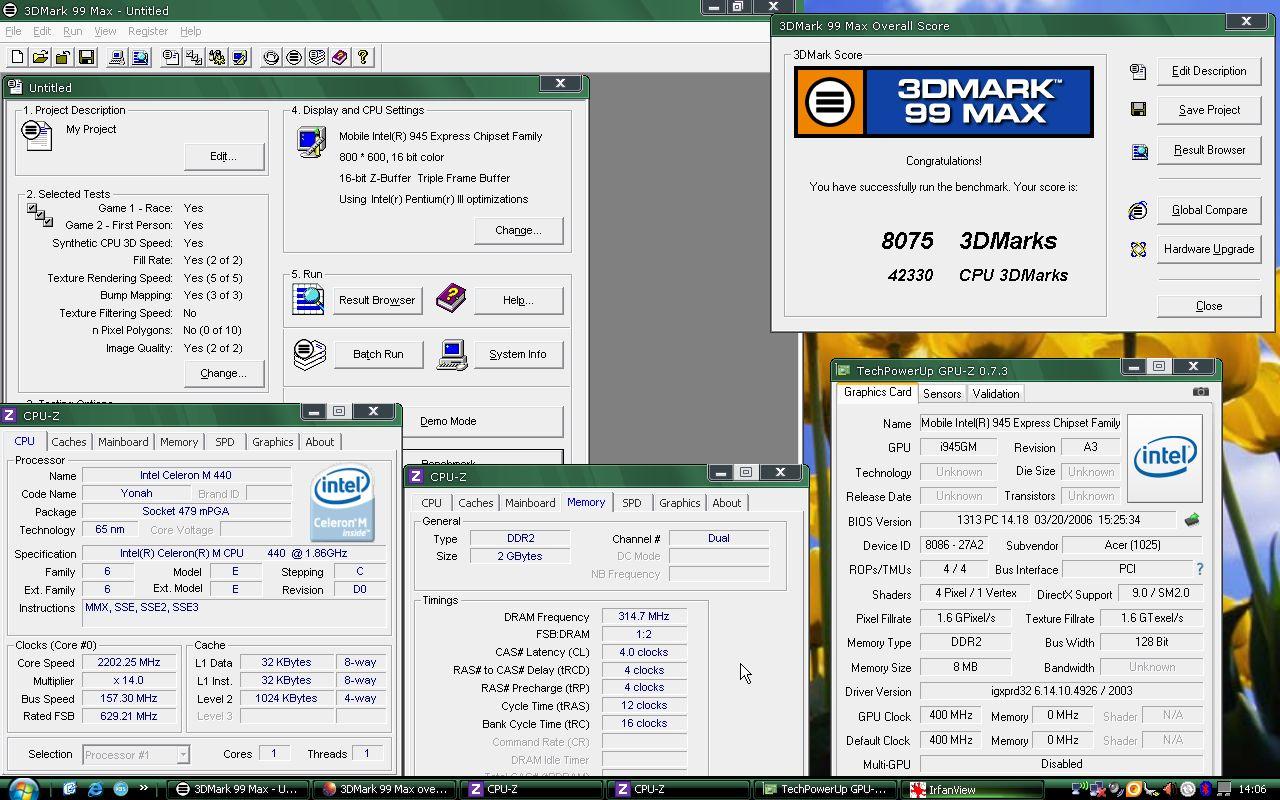Click the TechPowerUp GPU-Z taskbar button
1280x800 pixels.
click(x=826, y=789)
